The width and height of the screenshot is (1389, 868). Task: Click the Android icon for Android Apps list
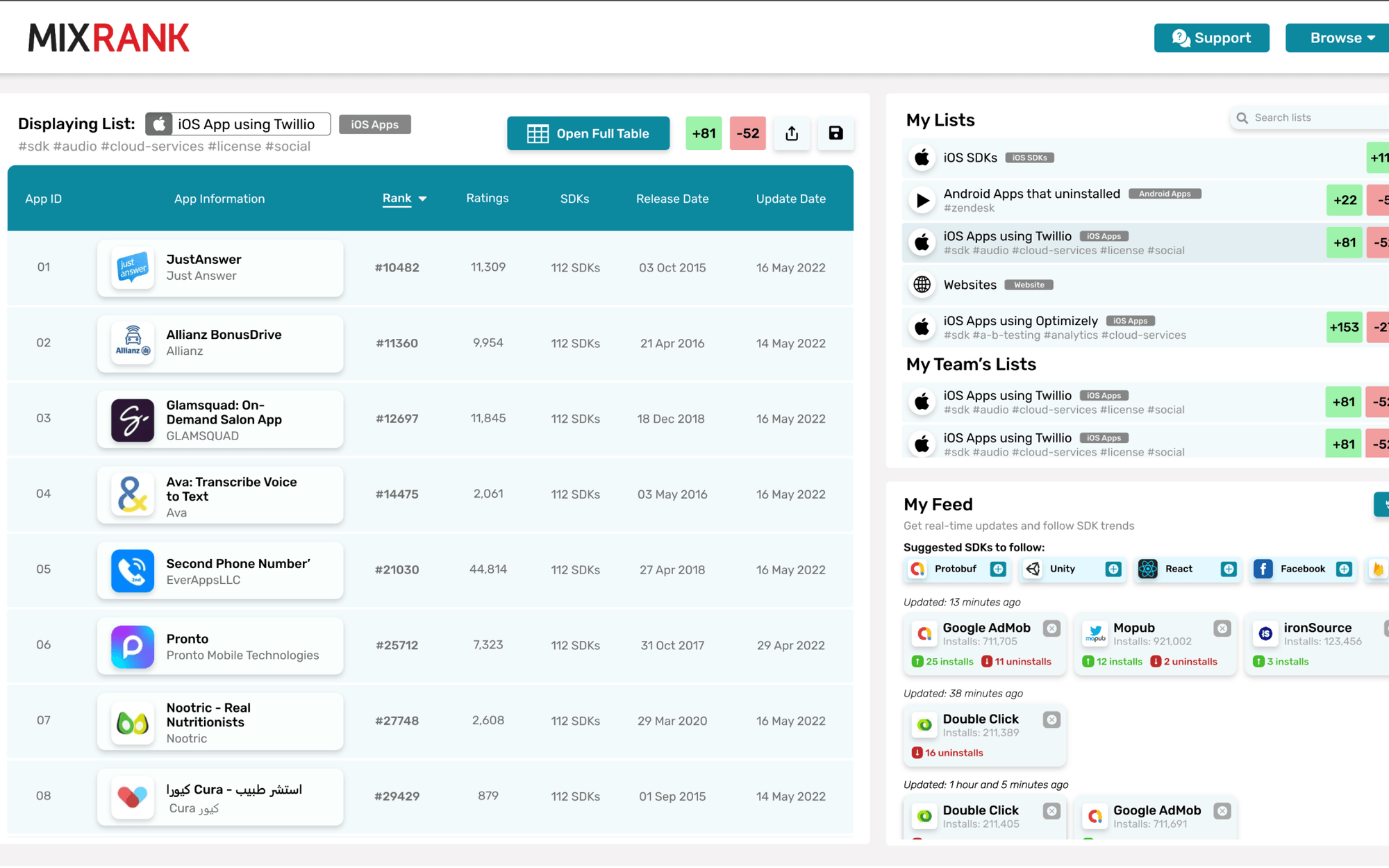pos(922,200)
